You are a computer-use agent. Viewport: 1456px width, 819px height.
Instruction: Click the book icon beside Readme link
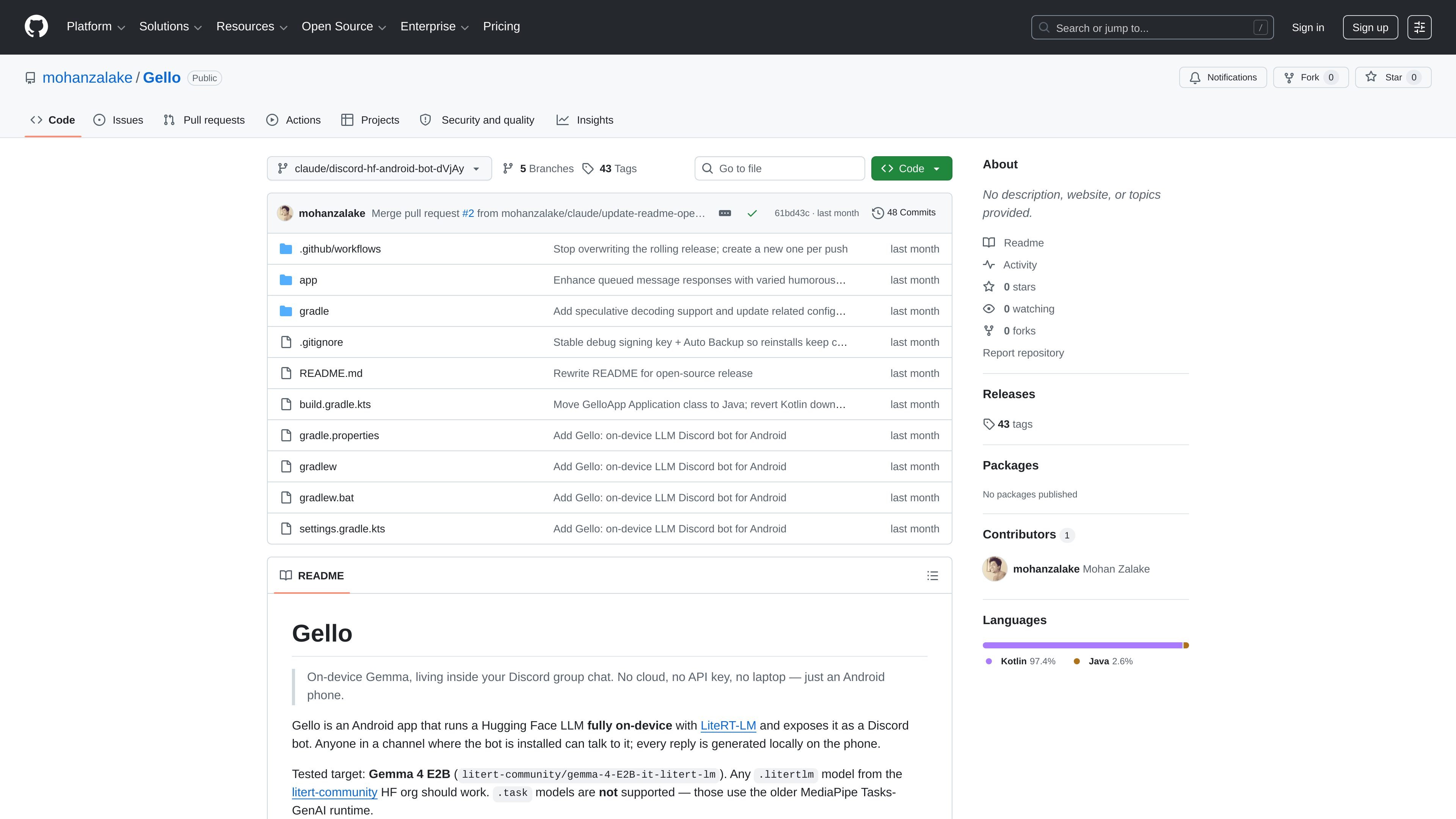pos(988,243)
